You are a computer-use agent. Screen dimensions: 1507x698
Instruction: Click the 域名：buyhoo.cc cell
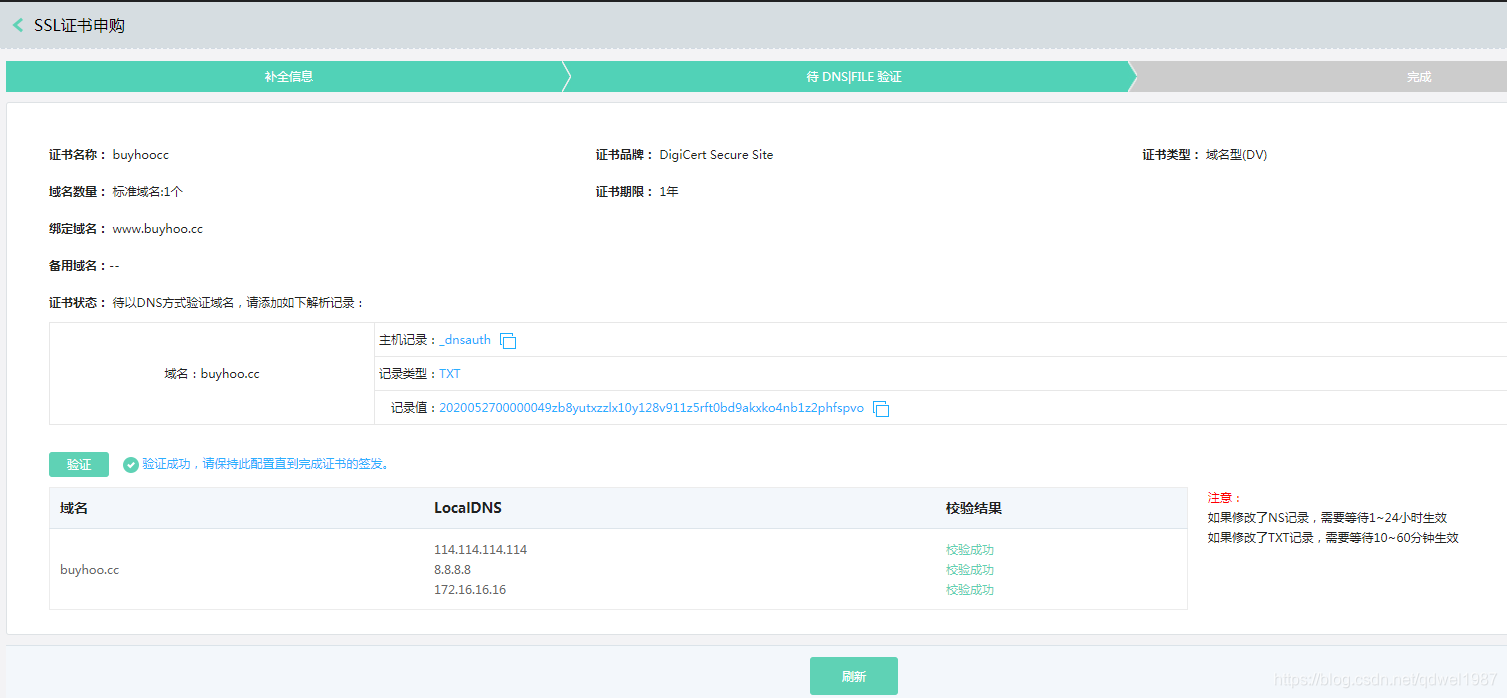[x=212, y=374]
